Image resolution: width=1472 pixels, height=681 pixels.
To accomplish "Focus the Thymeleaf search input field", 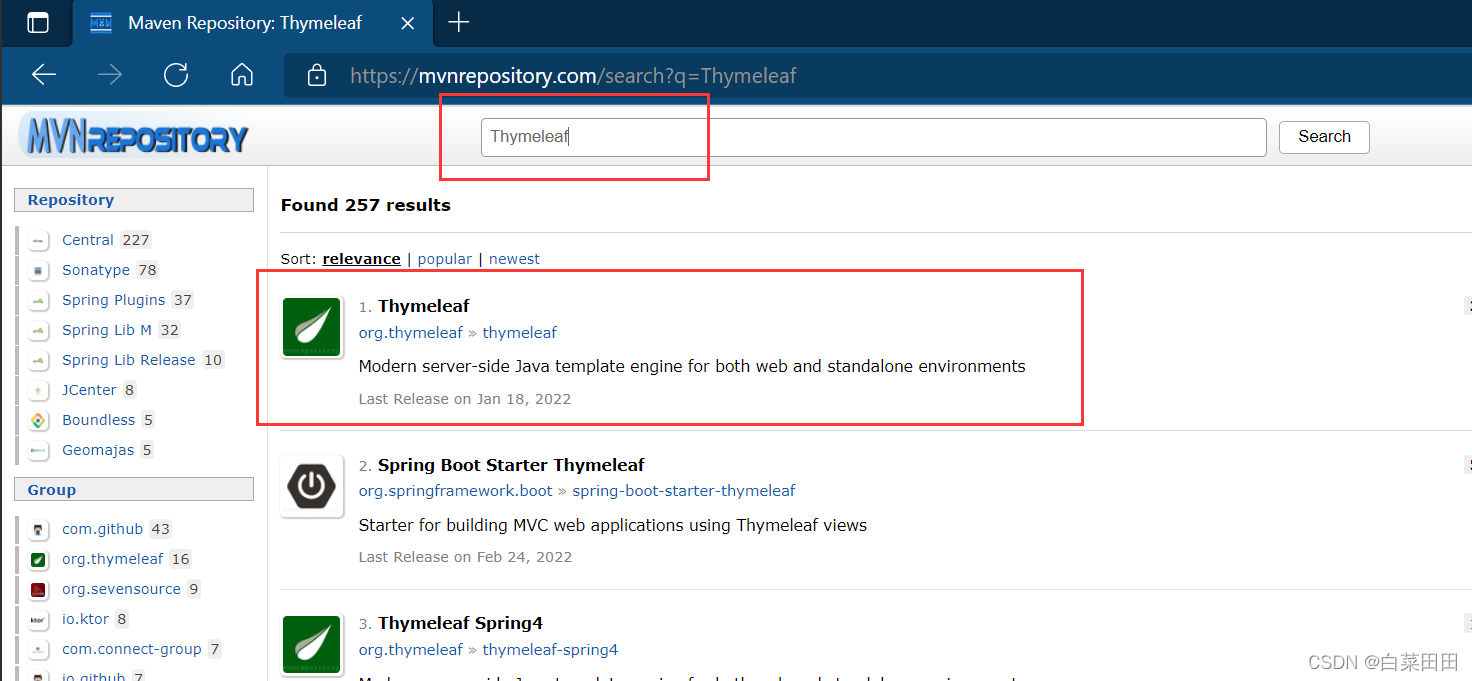I will 873,137.
